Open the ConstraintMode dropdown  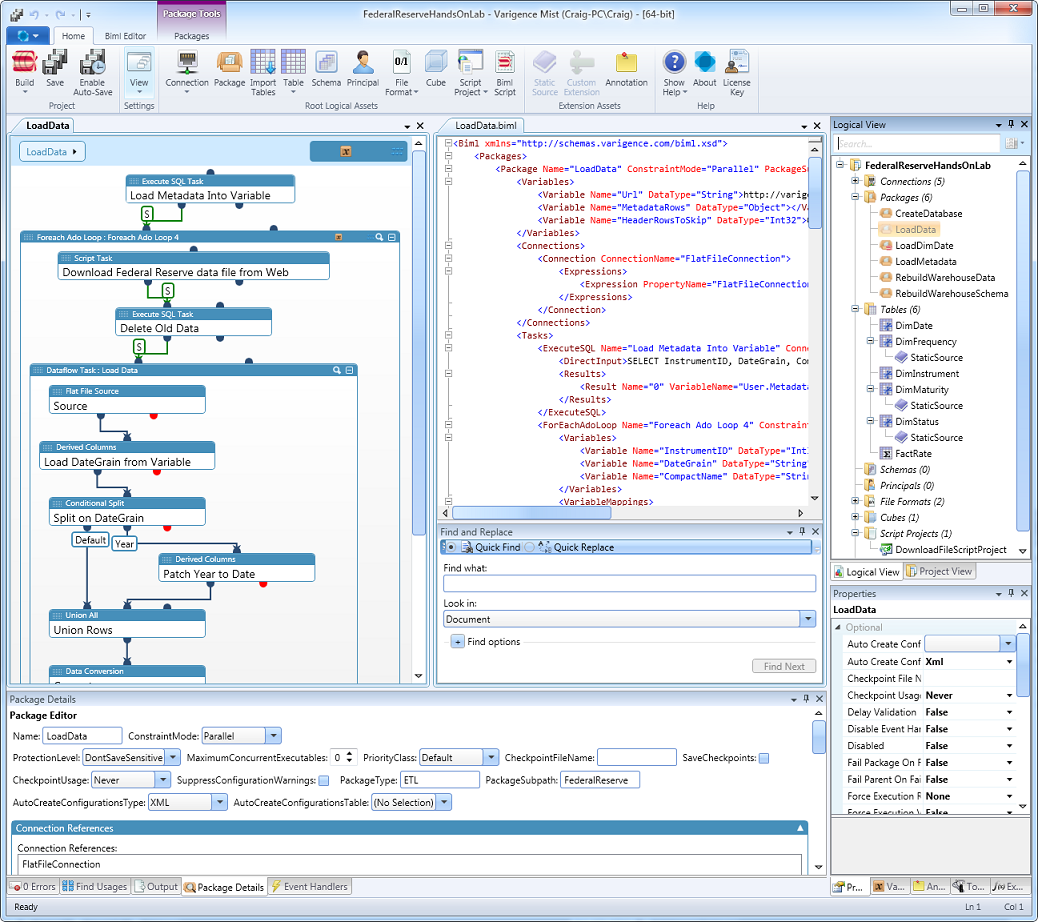coord(273,735)
